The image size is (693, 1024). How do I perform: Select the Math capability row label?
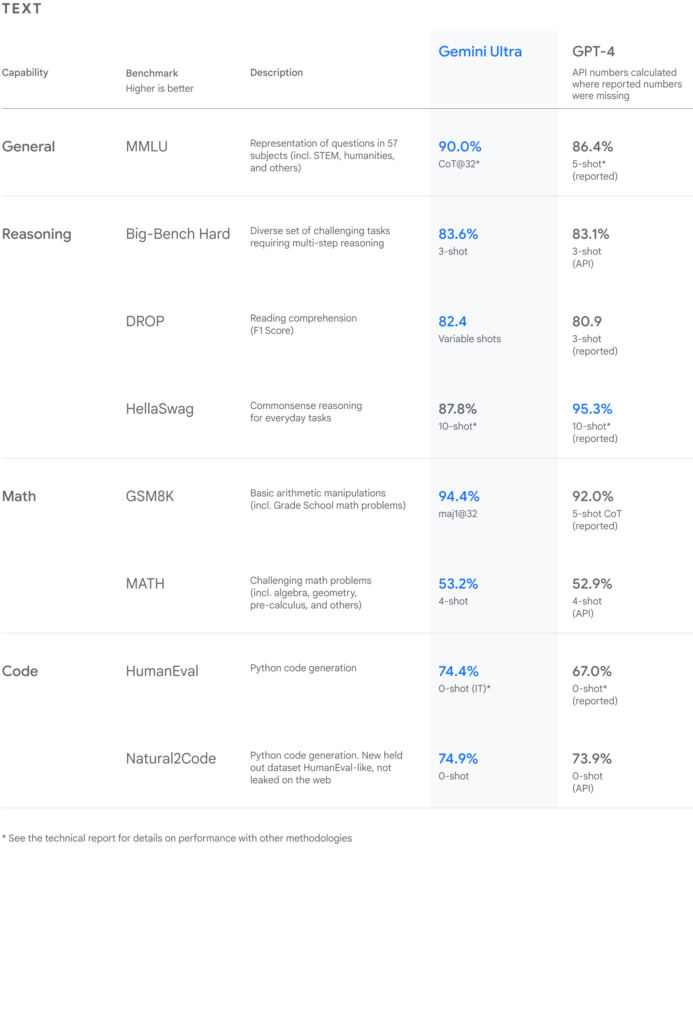pos(18,496)
